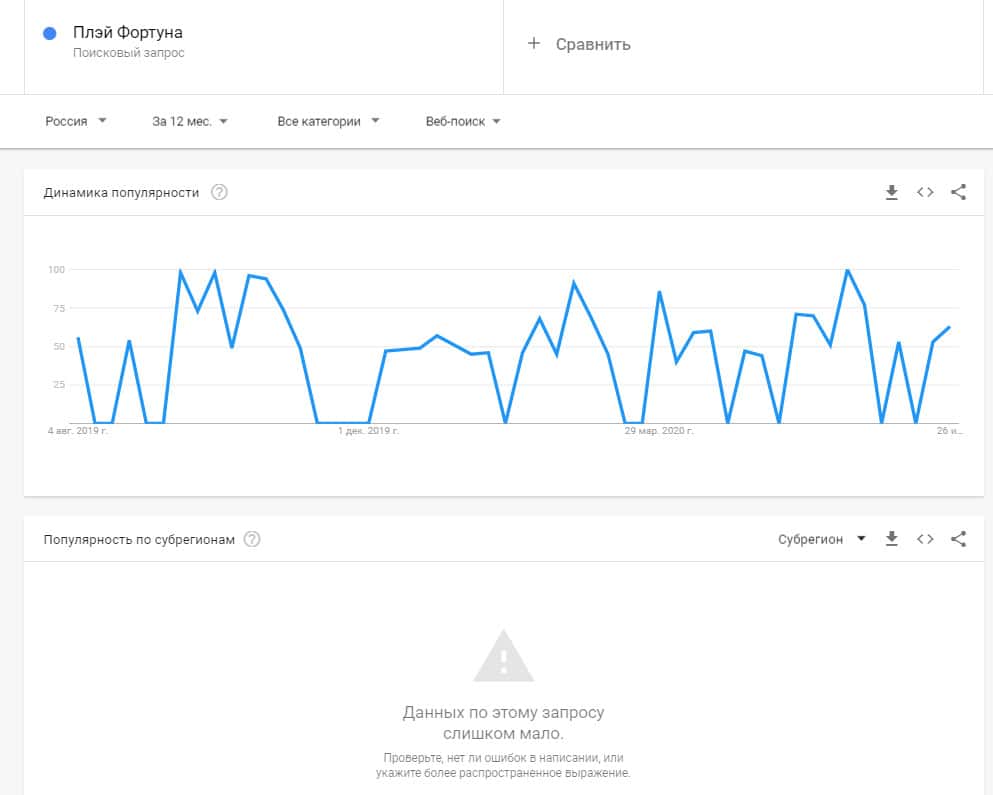993x795 pixels.
Task: Click the plus icon beside Сравнить
Action: click(534, 43)
